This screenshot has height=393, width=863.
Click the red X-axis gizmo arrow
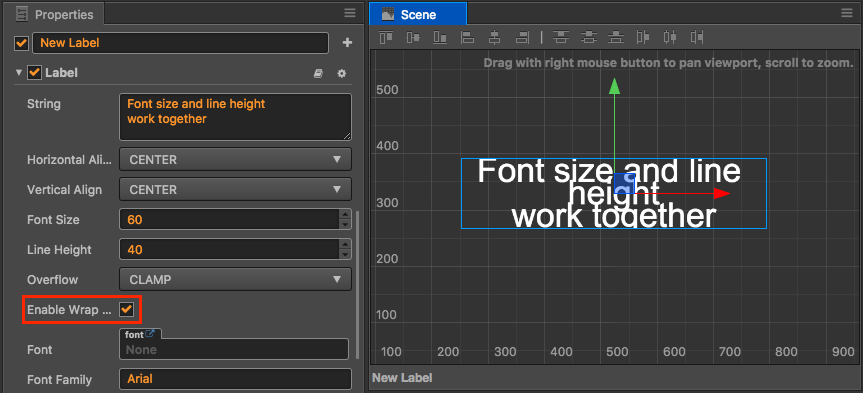tap(722, 193)
